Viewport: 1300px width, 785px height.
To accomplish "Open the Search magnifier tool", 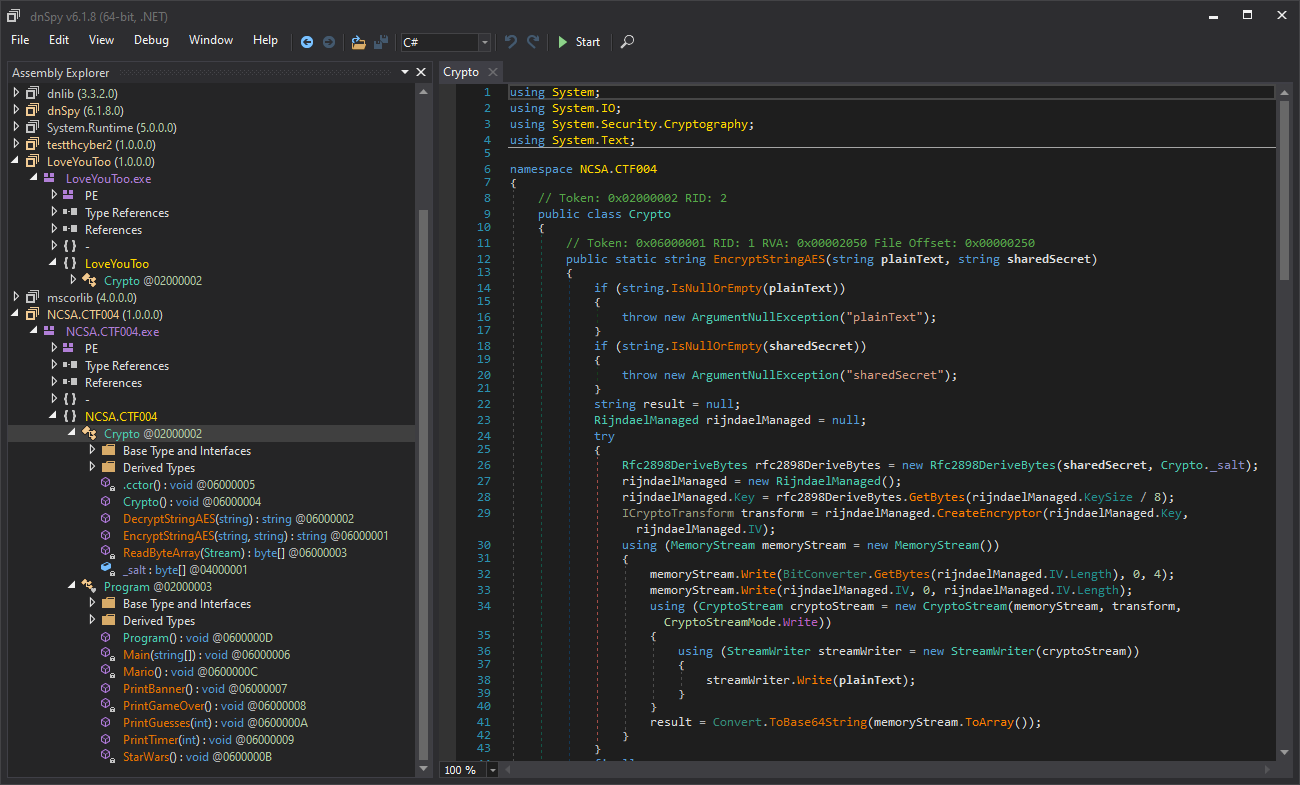I will click(627, 42).
